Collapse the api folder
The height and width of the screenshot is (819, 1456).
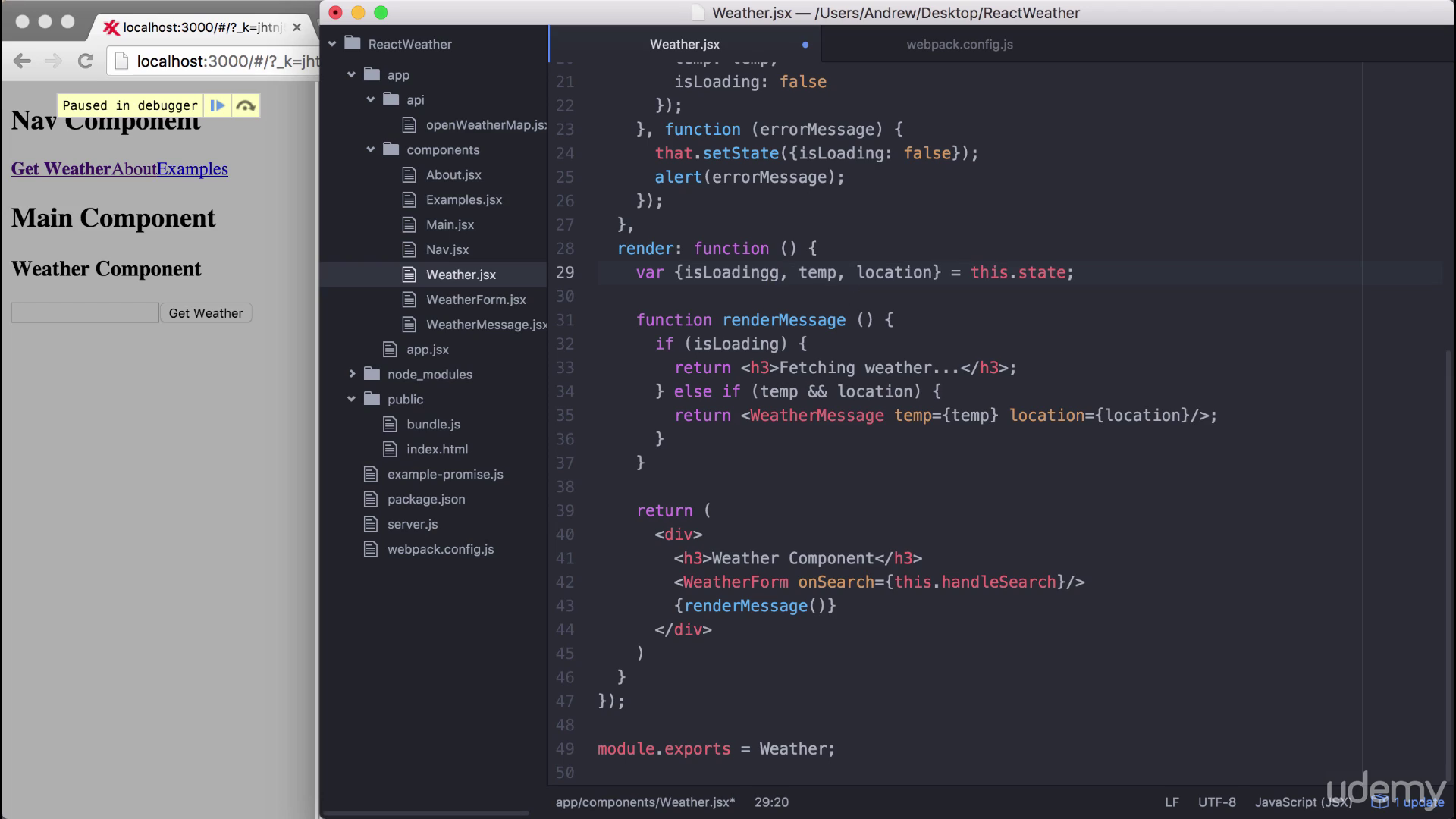click(x=371, y=100)
